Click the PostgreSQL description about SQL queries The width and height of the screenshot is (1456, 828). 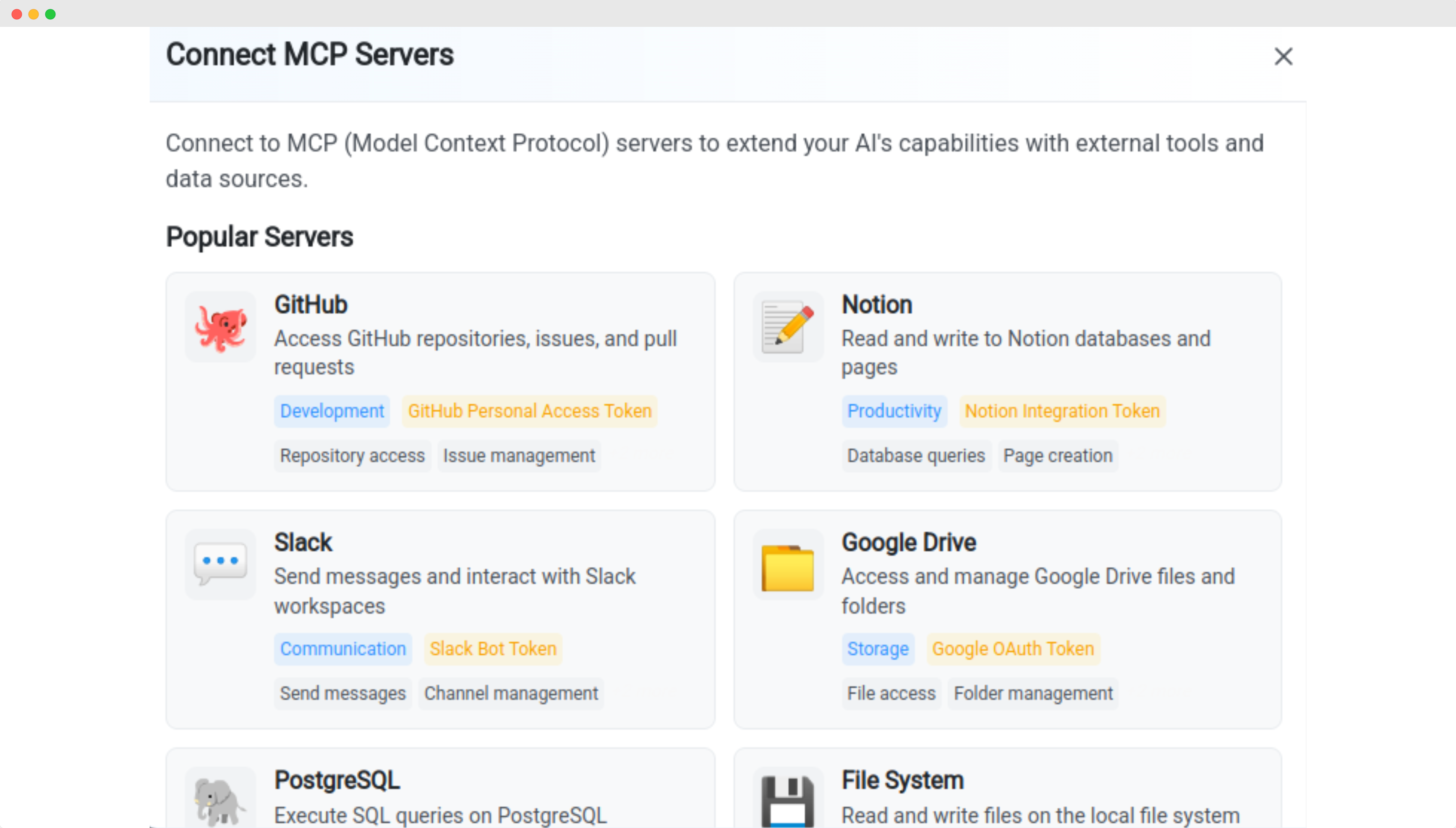[x=440, y=815]
